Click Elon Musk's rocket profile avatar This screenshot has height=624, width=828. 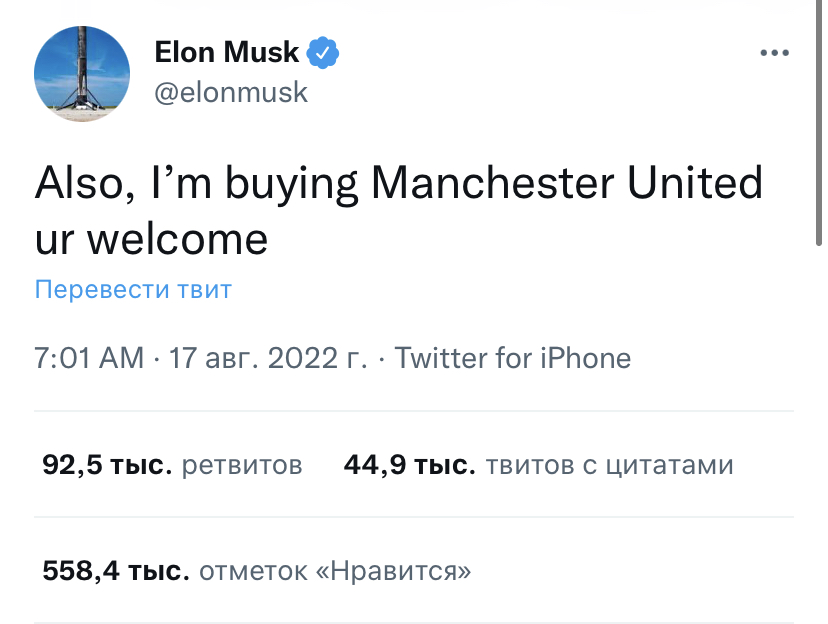pyautogui.click(x=82, y=74)
